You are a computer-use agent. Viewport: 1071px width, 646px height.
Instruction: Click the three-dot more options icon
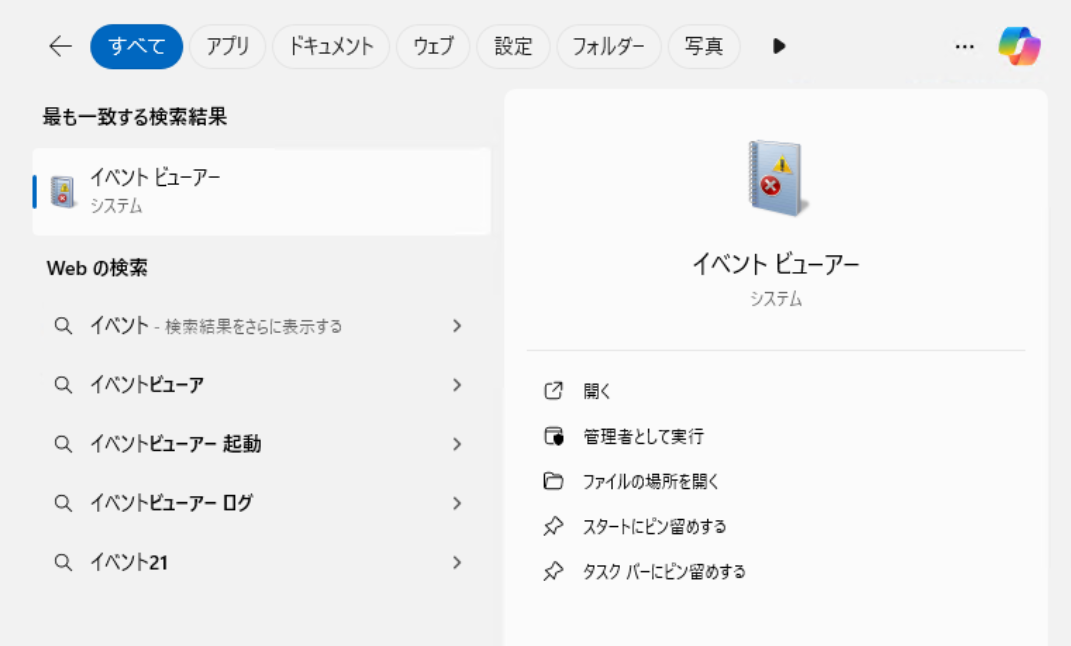click(x=964, y=47)
